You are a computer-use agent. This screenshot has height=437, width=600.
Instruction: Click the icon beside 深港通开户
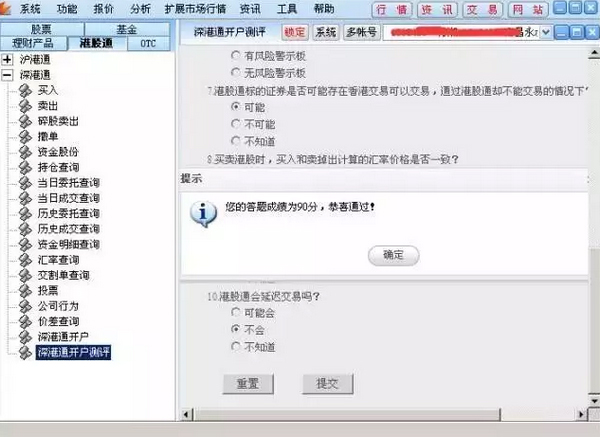(25, 337)
